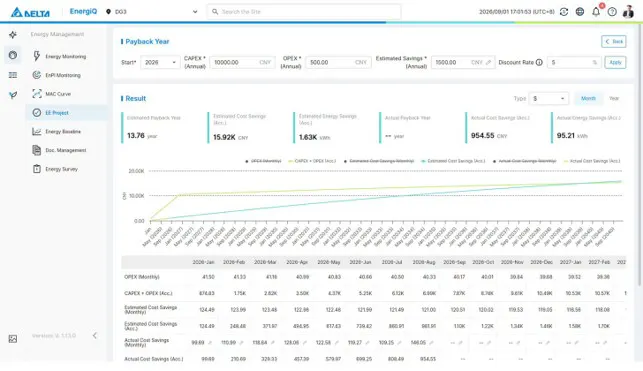Open EE Project menu item
This screenshot has width=643, height=371.
tap(66, 112)
